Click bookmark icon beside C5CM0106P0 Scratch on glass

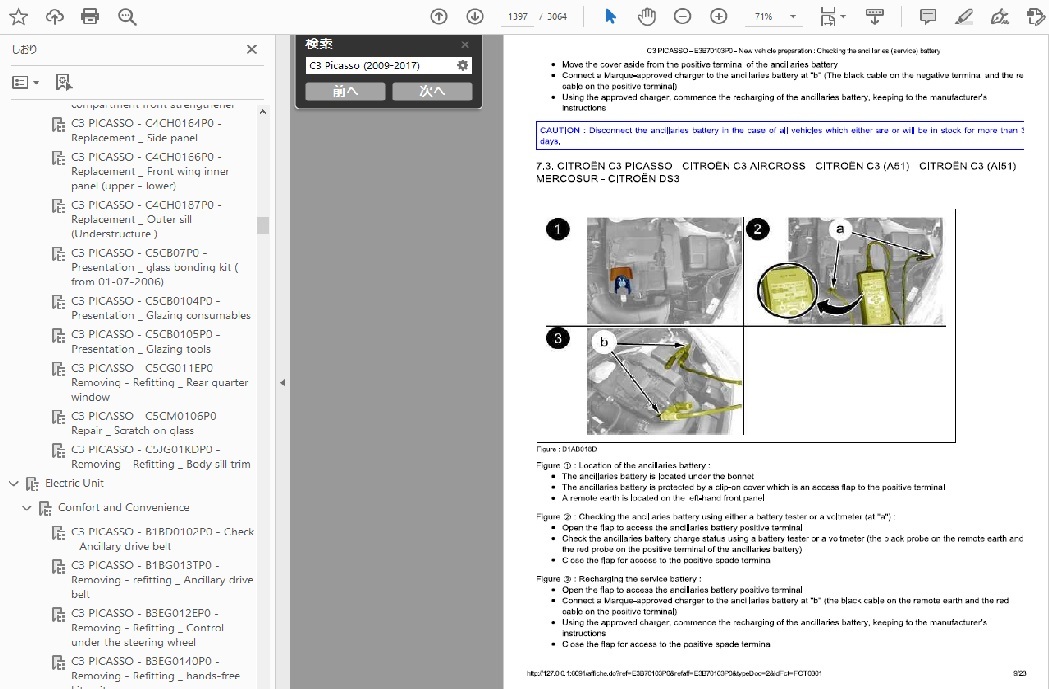(58, 416)
